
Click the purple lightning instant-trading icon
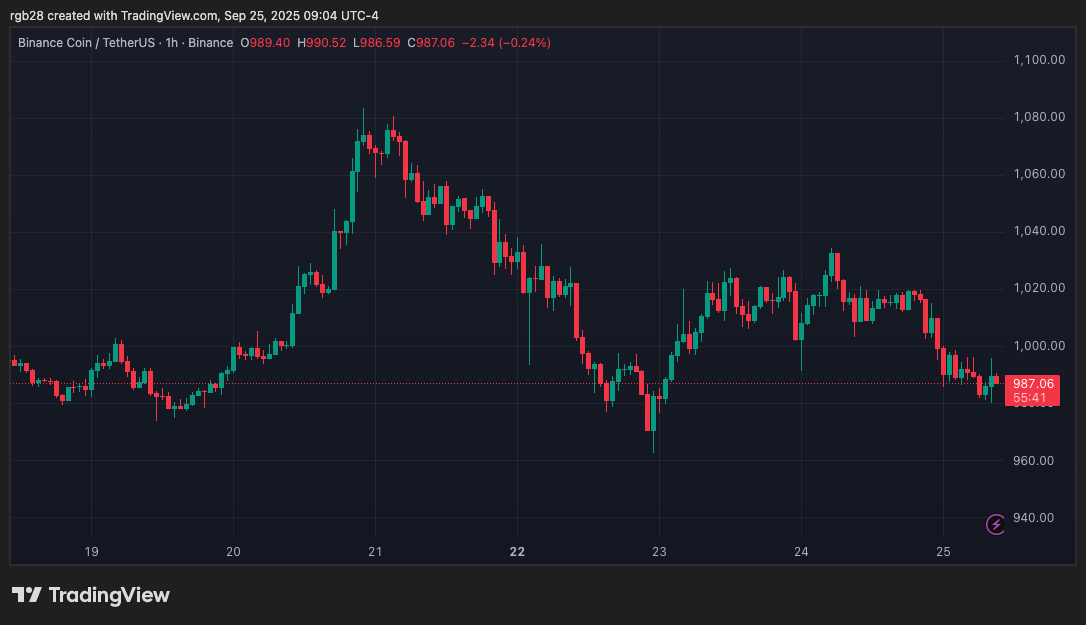(995, 524)
